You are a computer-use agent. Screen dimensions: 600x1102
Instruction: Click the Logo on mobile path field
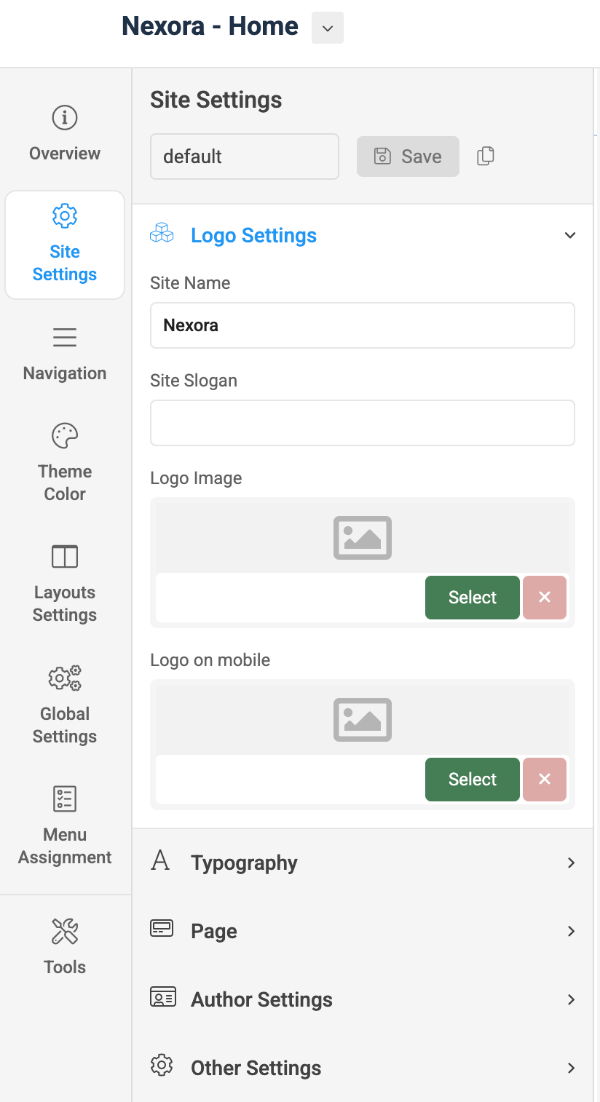290,779
